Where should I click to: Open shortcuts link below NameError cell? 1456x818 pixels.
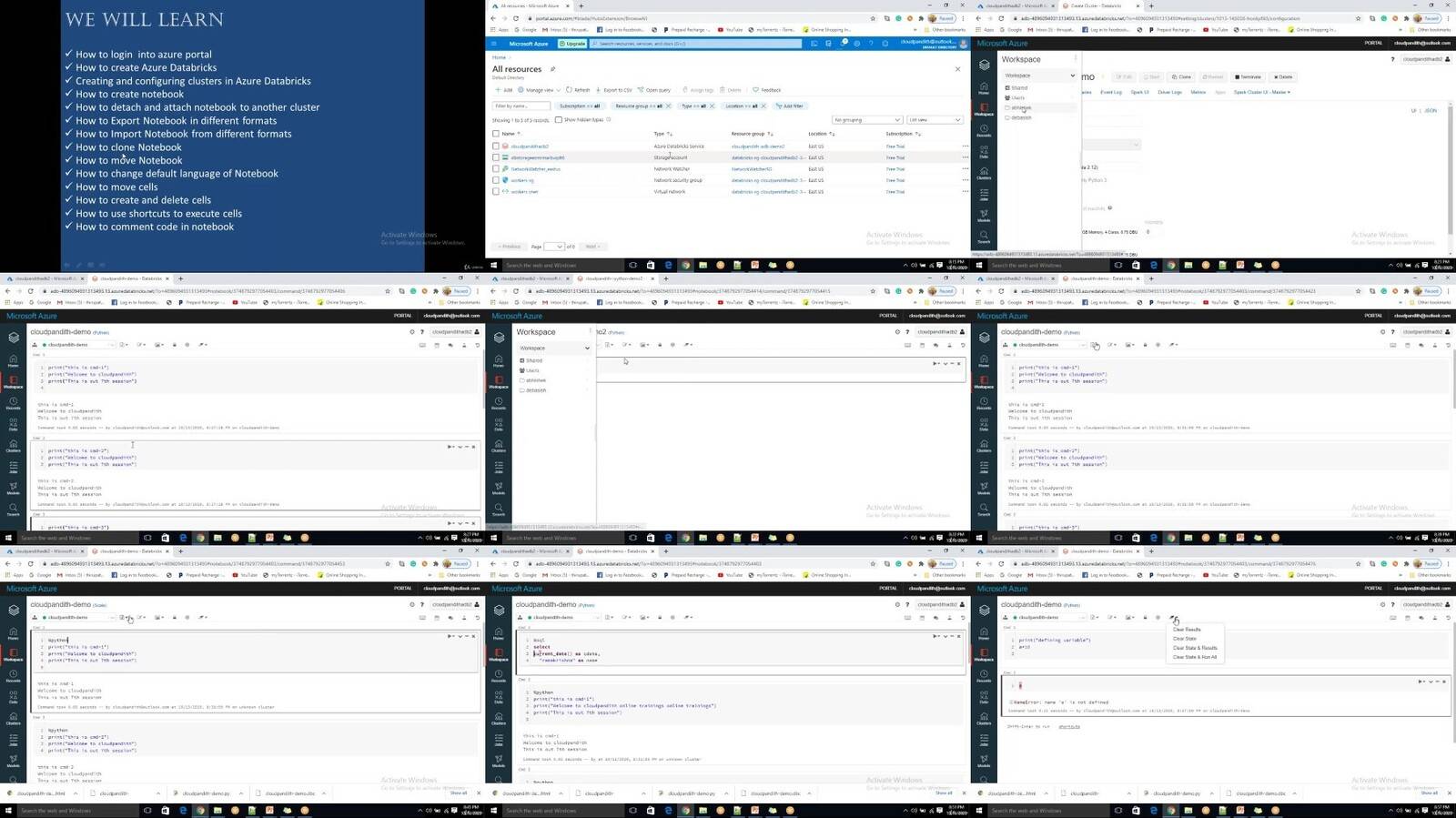click(1069, 726)
